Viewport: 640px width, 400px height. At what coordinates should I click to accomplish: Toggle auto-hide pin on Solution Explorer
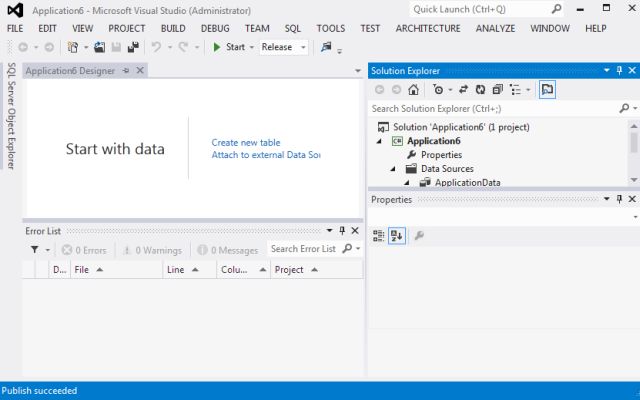point(619,71)
